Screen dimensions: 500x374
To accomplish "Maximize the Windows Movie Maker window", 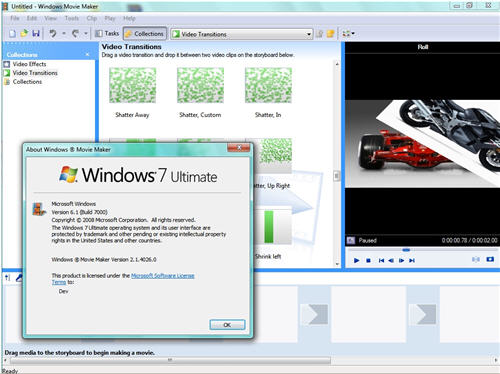I will click(470, 5).
